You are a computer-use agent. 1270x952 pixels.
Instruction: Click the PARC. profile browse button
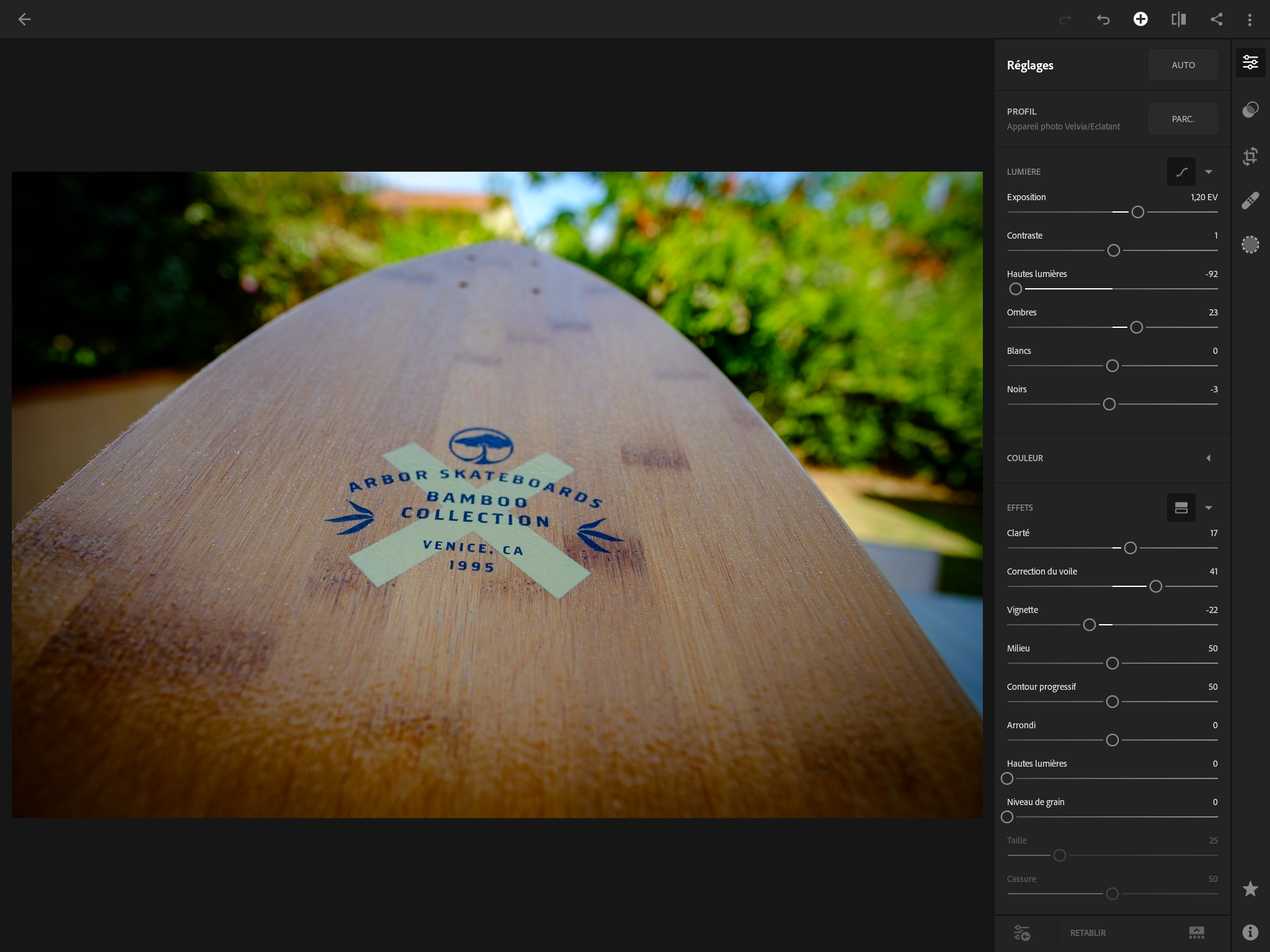pos(1183,119)
